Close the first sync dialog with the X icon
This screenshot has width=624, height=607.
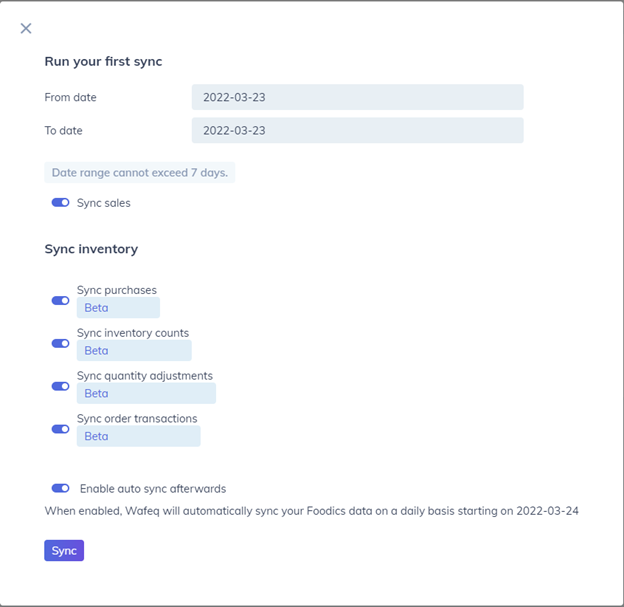tap(26, 29)
